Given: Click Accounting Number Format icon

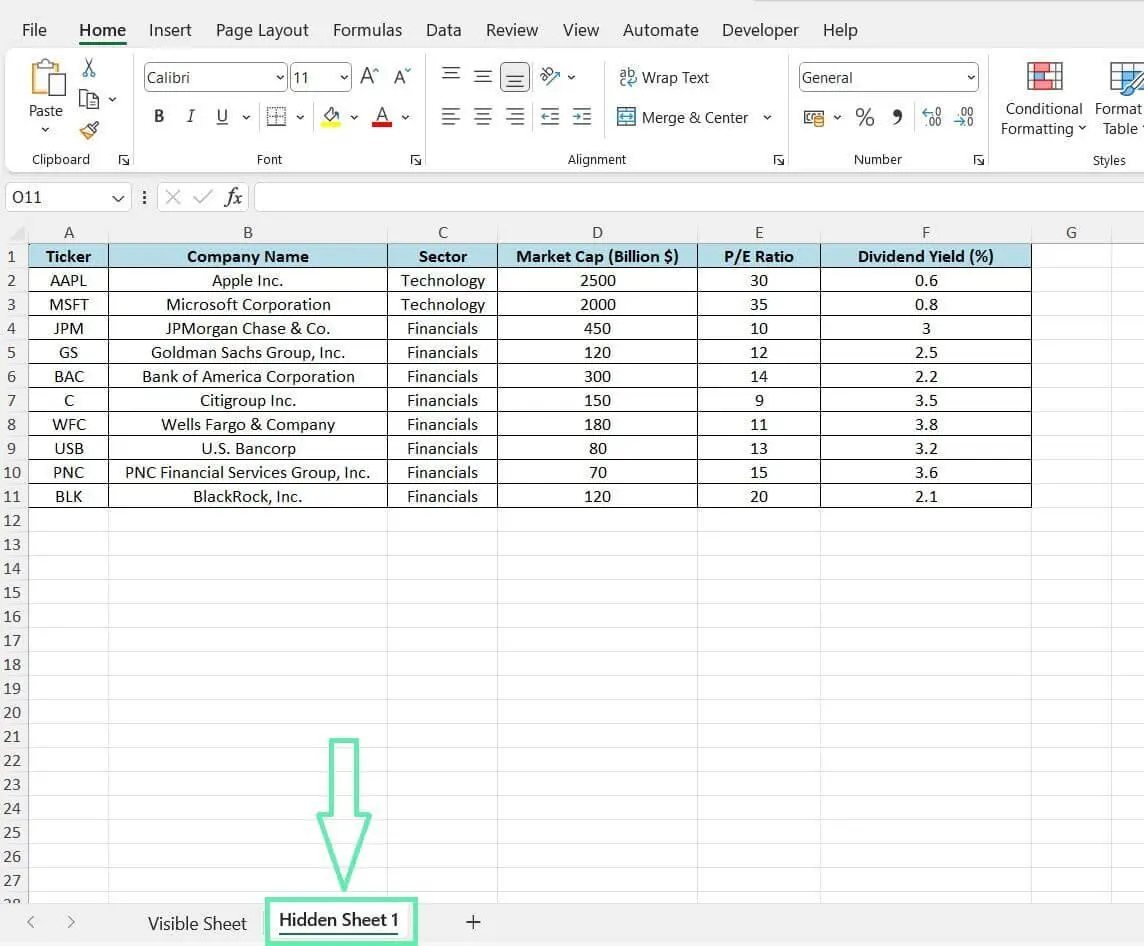Looking at the screenshot, I should (813, 117).
